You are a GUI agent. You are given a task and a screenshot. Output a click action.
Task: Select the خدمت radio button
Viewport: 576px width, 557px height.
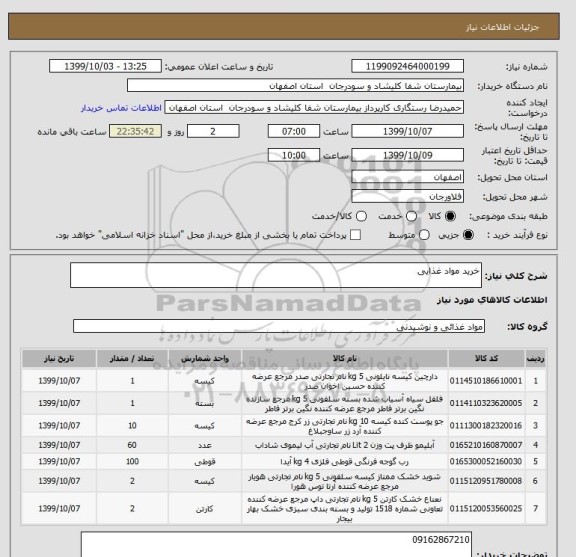click(411, 216)
